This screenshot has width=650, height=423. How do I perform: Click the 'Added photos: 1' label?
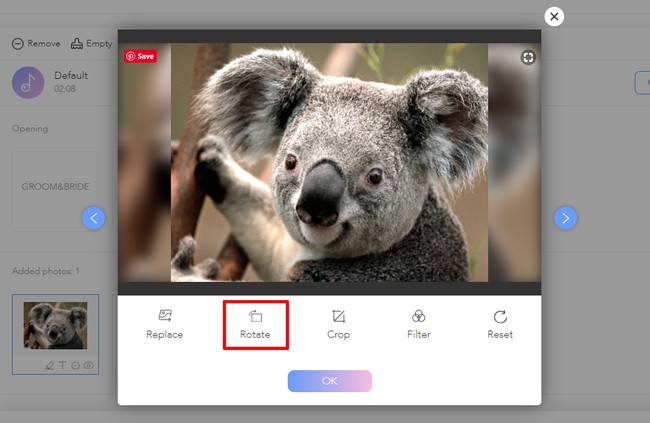coord(46,271)
